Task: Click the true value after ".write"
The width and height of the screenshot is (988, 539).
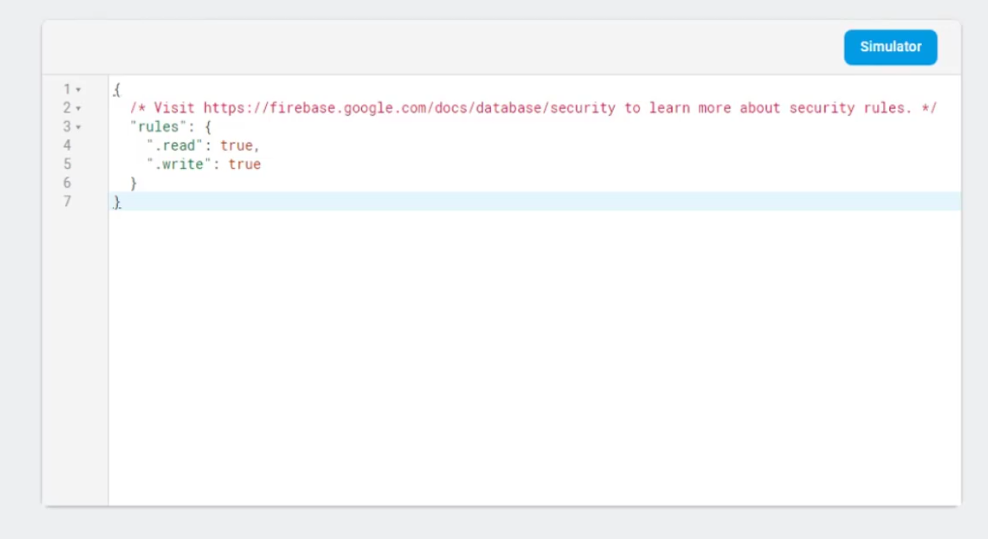Action: (245, 164)
